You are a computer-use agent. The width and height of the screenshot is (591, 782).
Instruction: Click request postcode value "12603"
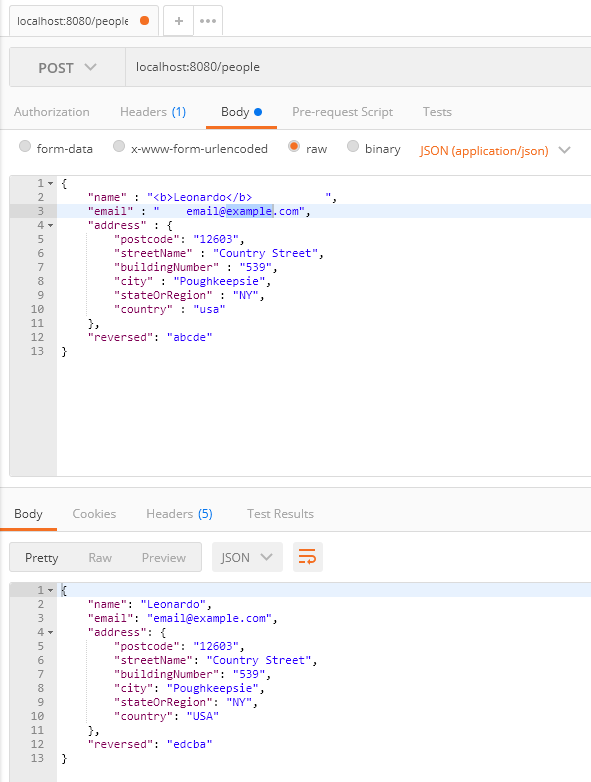tap(216, 239)
